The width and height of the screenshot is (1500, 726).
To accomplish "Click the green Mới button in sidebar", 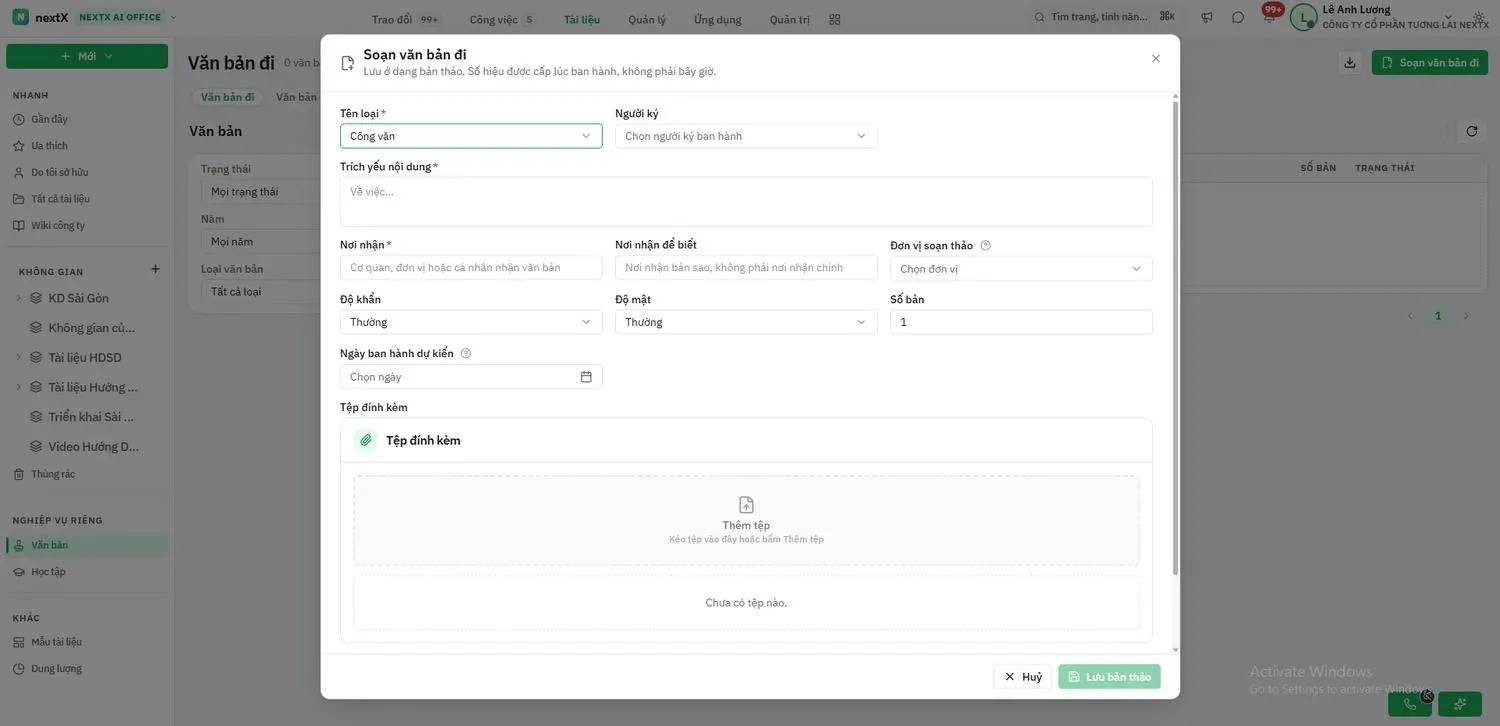I will click(x=87, y=56).
